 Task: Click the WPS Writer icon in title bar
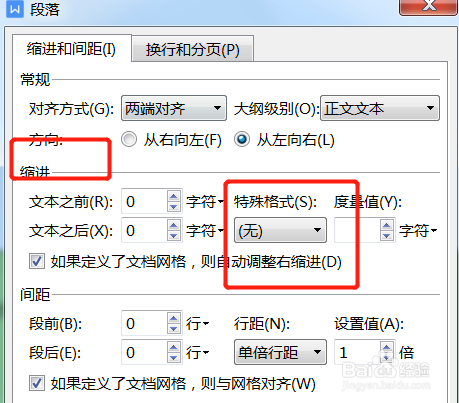coord(15,9)
